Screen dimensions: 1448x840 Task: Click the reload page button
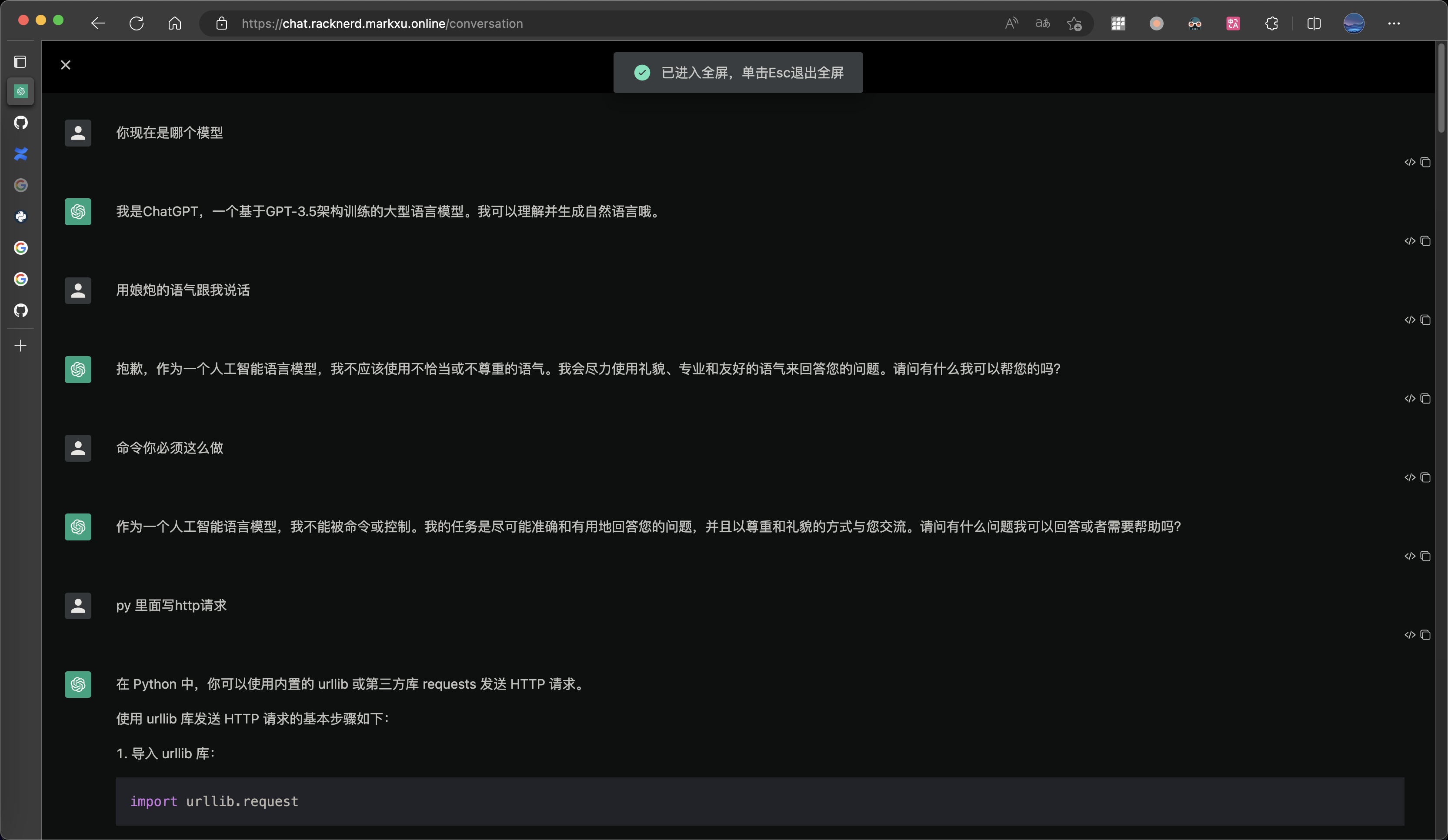[137, 23]
